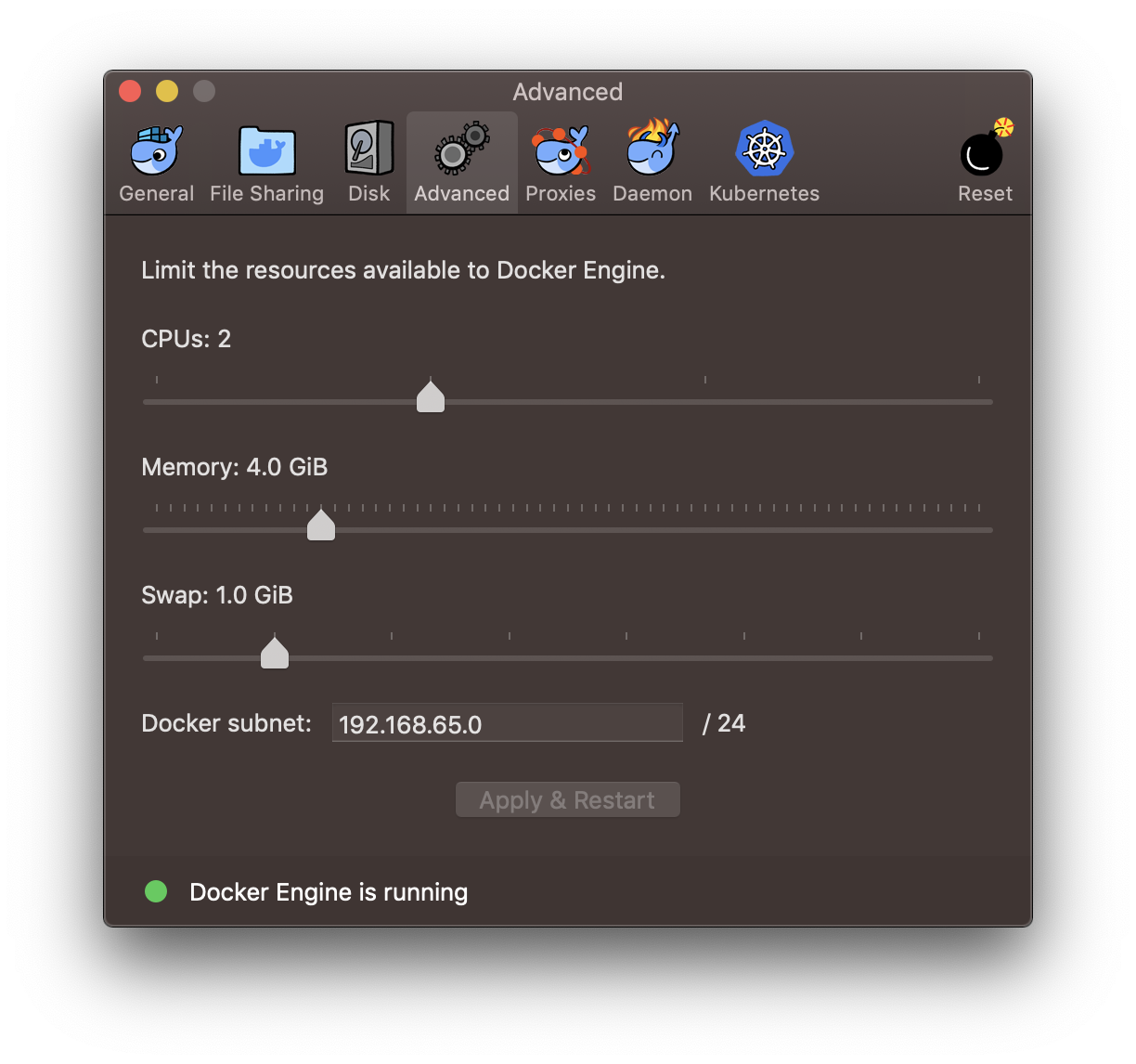The height and width of the screenshot is (1064, 1136).
Task: Switch to the Advanced tab
Action: [461, 162]
